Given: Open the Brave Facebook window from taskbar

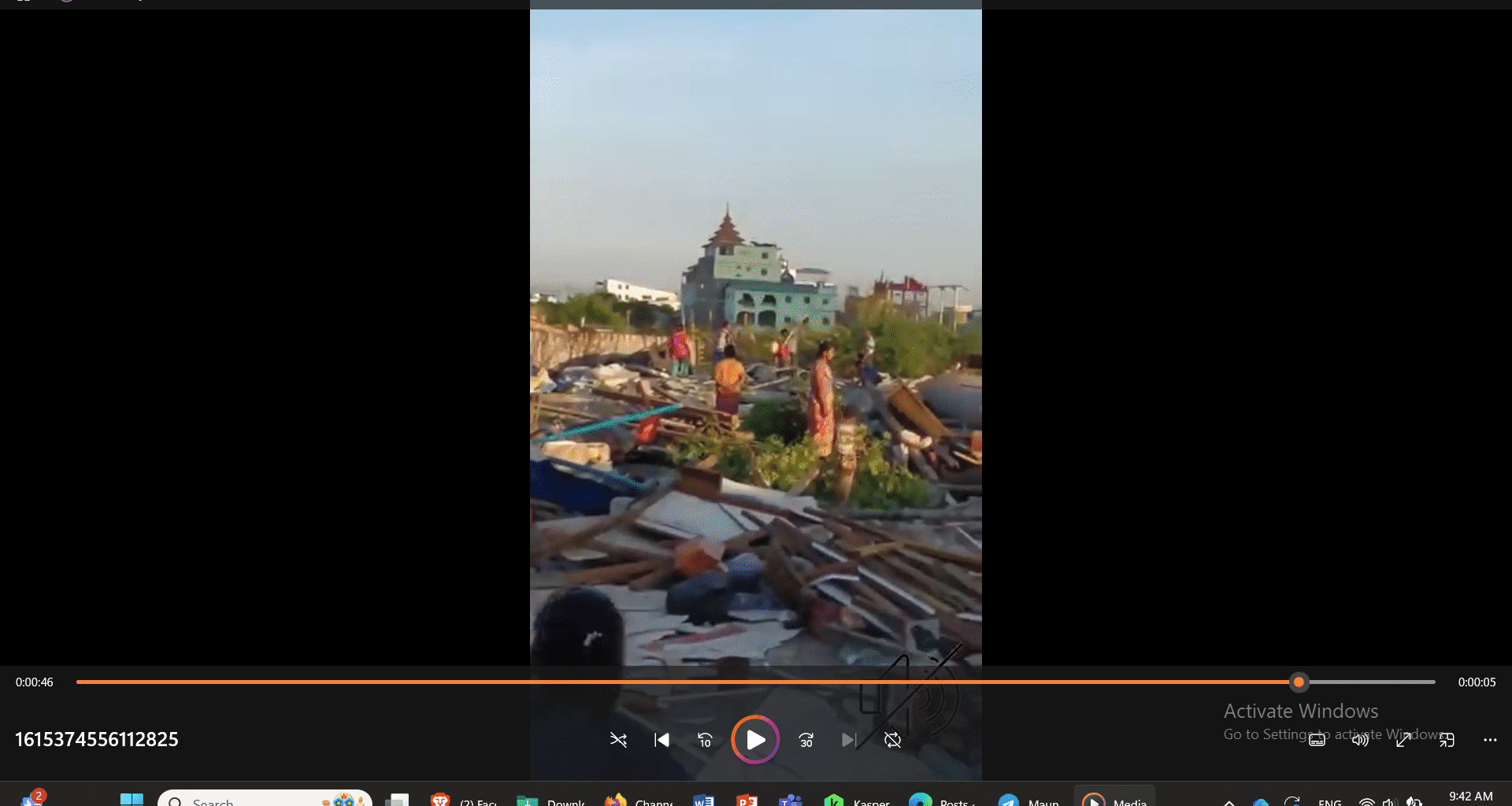Looking at the screenshot, I should (465, 800).
